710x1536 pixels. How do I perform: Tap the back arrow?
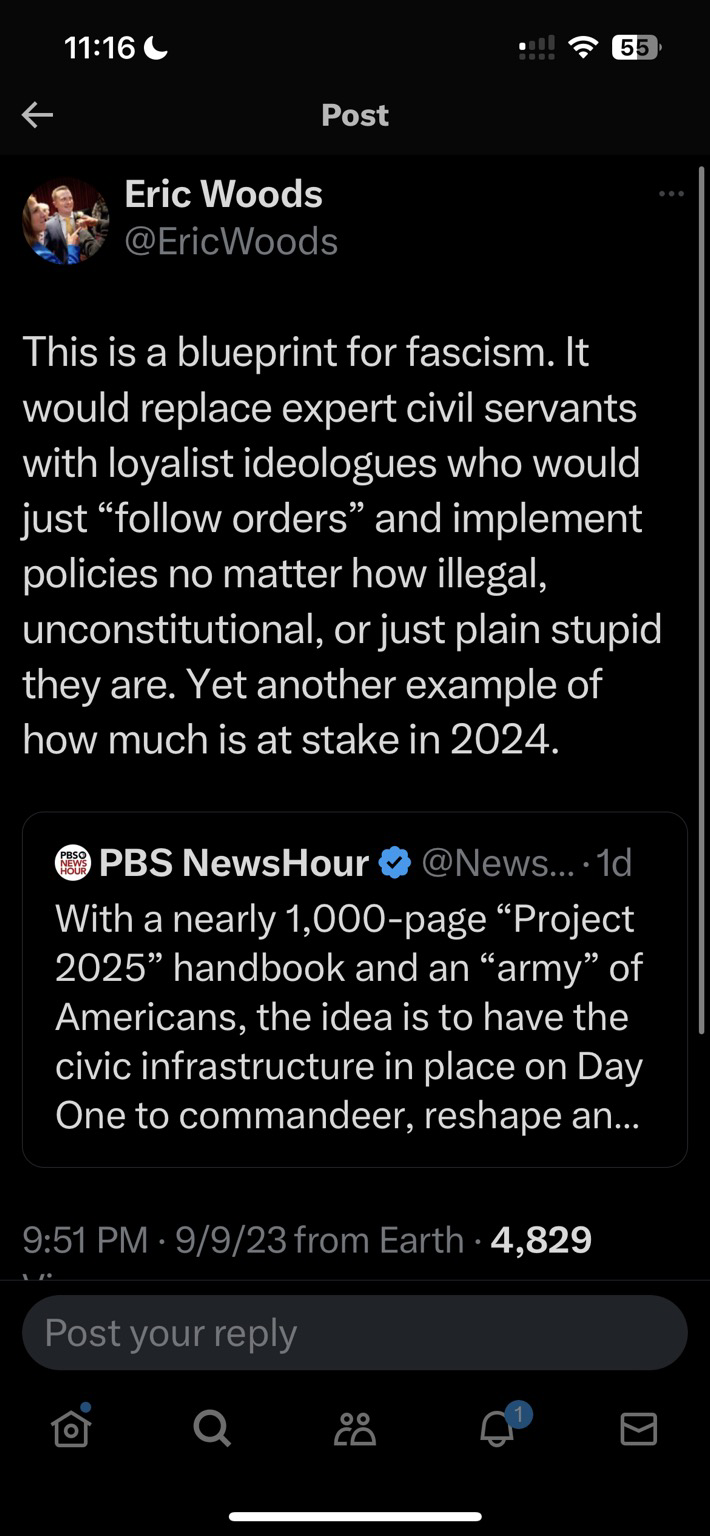coord(37,116)
